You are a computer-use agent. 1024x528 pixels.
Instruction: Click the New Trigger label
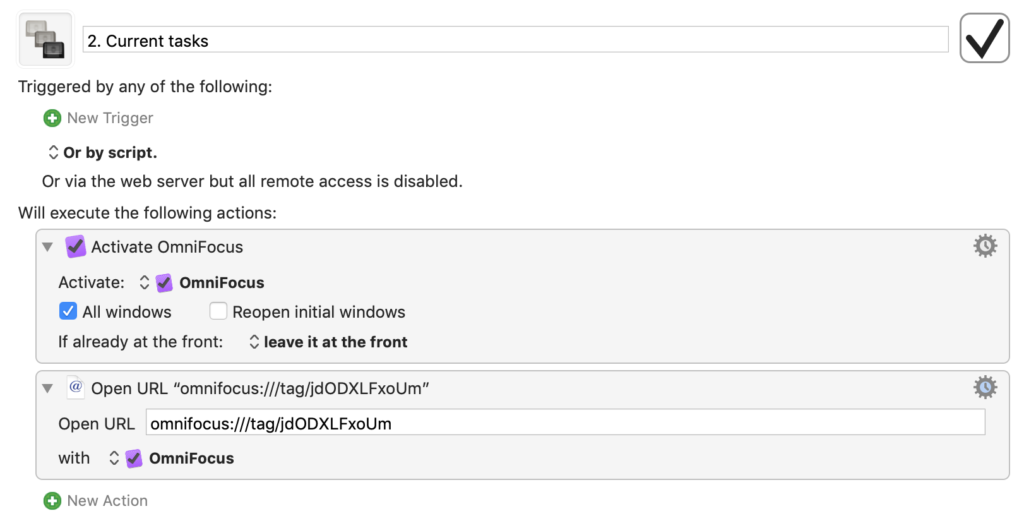(110, 118)
